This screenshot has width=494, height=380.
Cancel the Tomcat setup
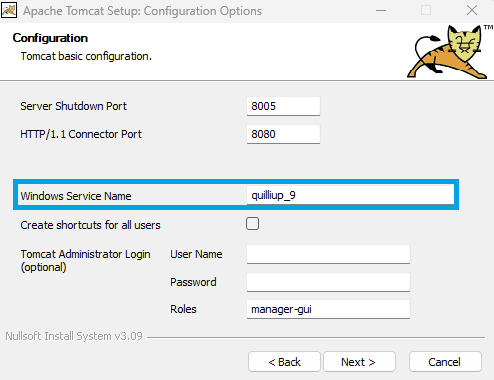445,362
